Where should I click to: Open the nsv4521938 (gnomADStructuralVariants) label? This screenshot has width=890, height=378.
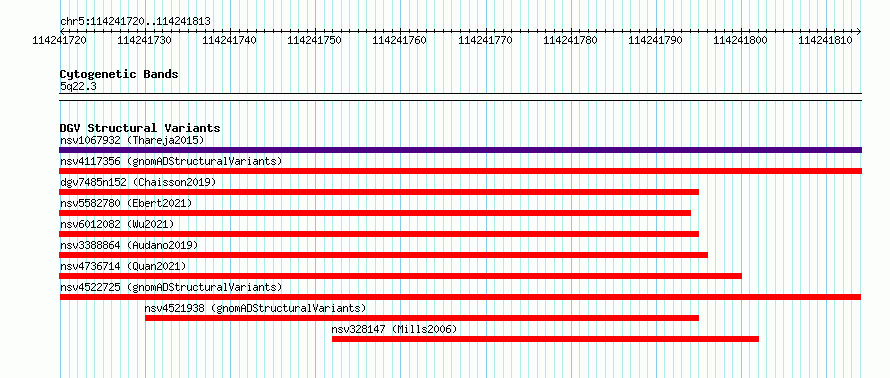(x=255, y=308)
